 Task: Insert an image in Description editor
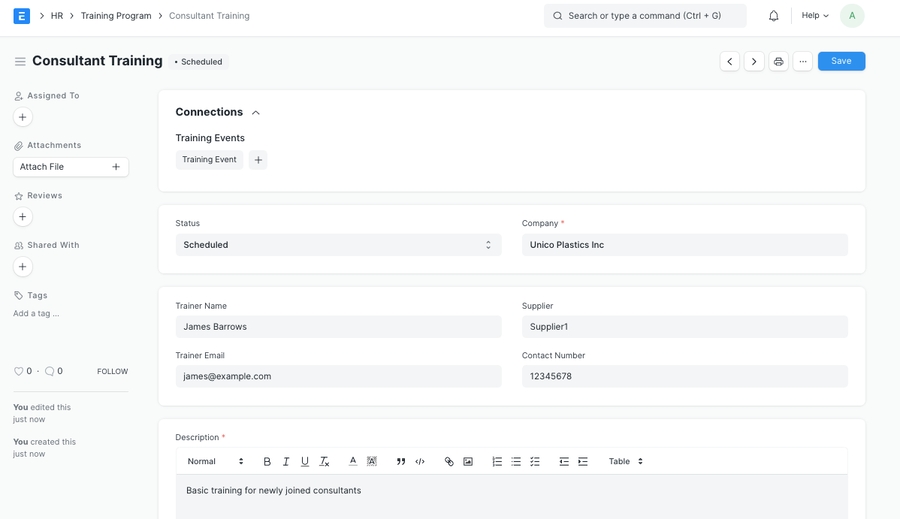[x=468, y=462]
